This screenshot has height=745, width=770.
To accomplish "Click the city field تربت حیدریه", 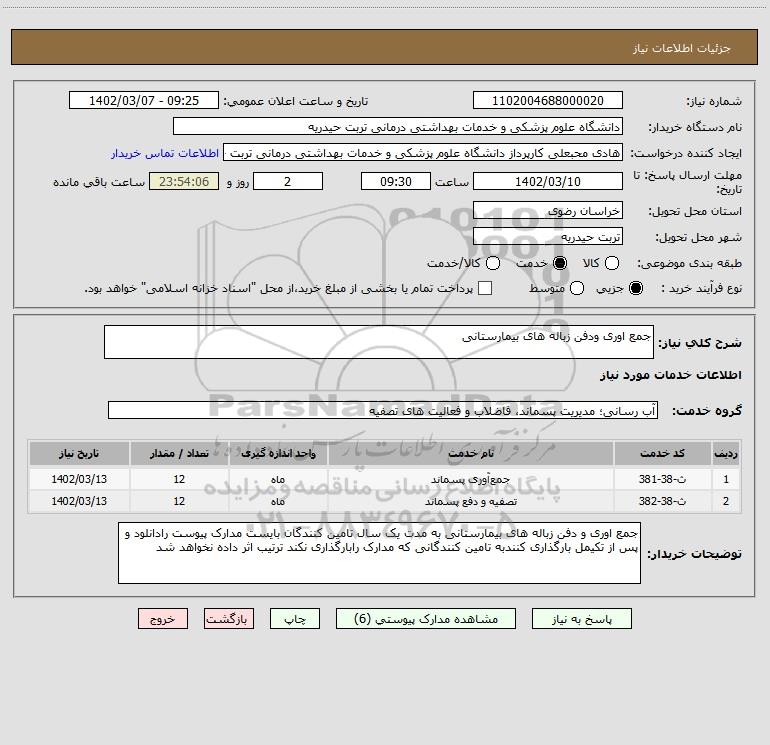I will point(548,237).
